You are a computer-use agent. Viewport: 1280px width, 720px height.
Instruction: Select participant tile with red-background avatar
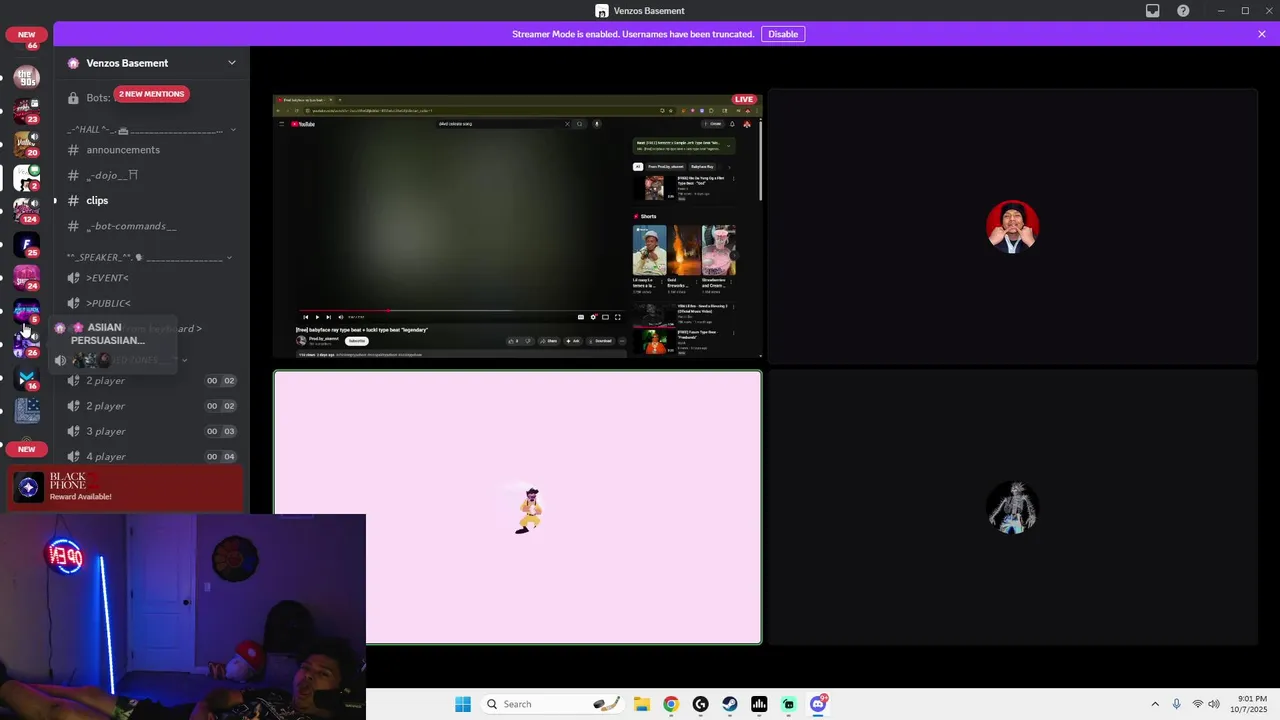1013,226
